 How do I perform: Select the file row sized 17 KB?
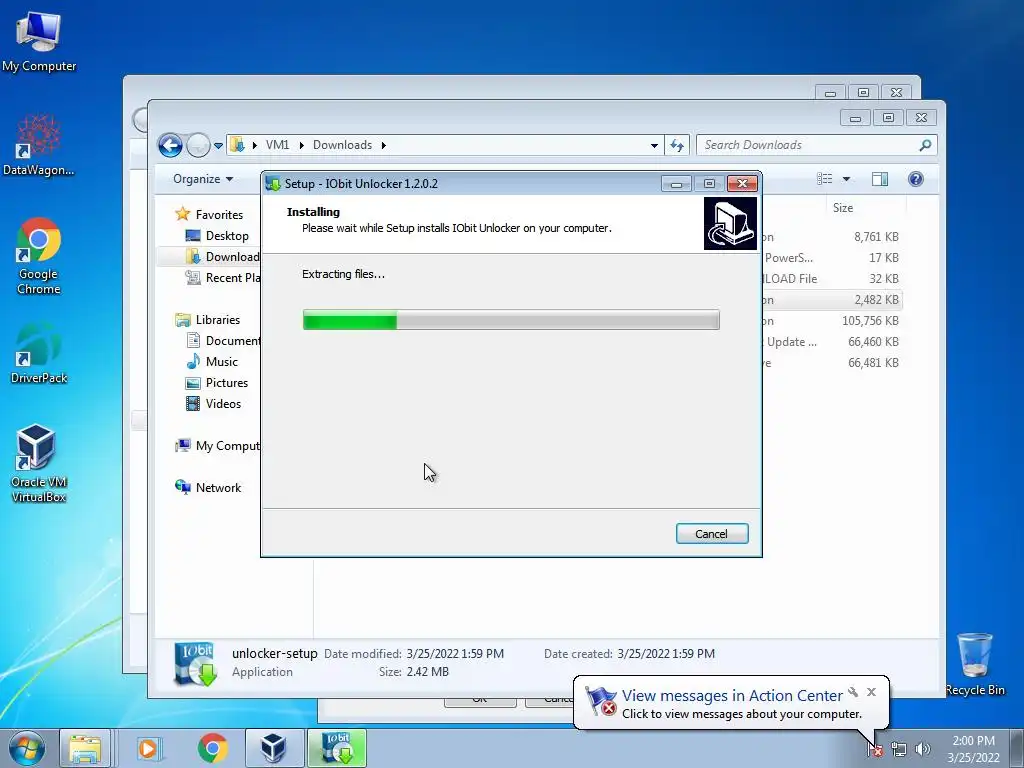click(831, 257)
